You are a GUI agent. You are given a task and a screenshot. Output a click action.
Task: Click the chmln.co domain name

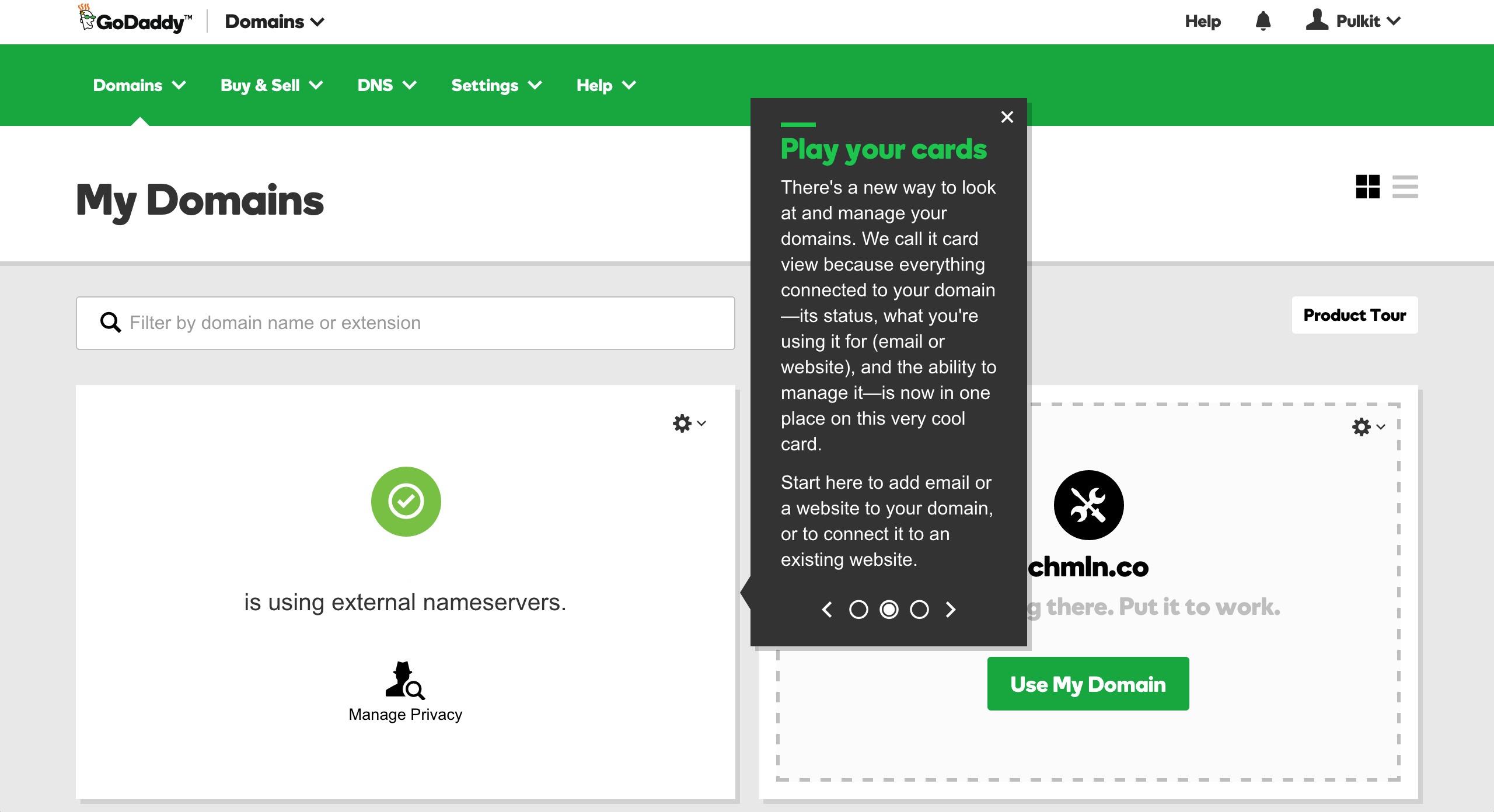coord(1088,568)
